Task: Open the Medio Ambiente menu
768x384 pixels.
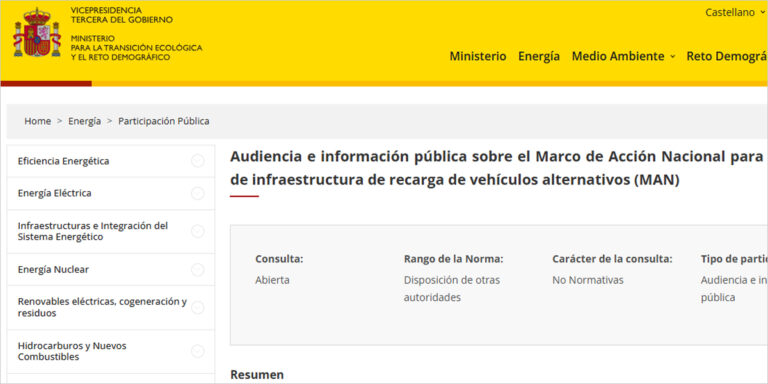Action: pos(618,56)
